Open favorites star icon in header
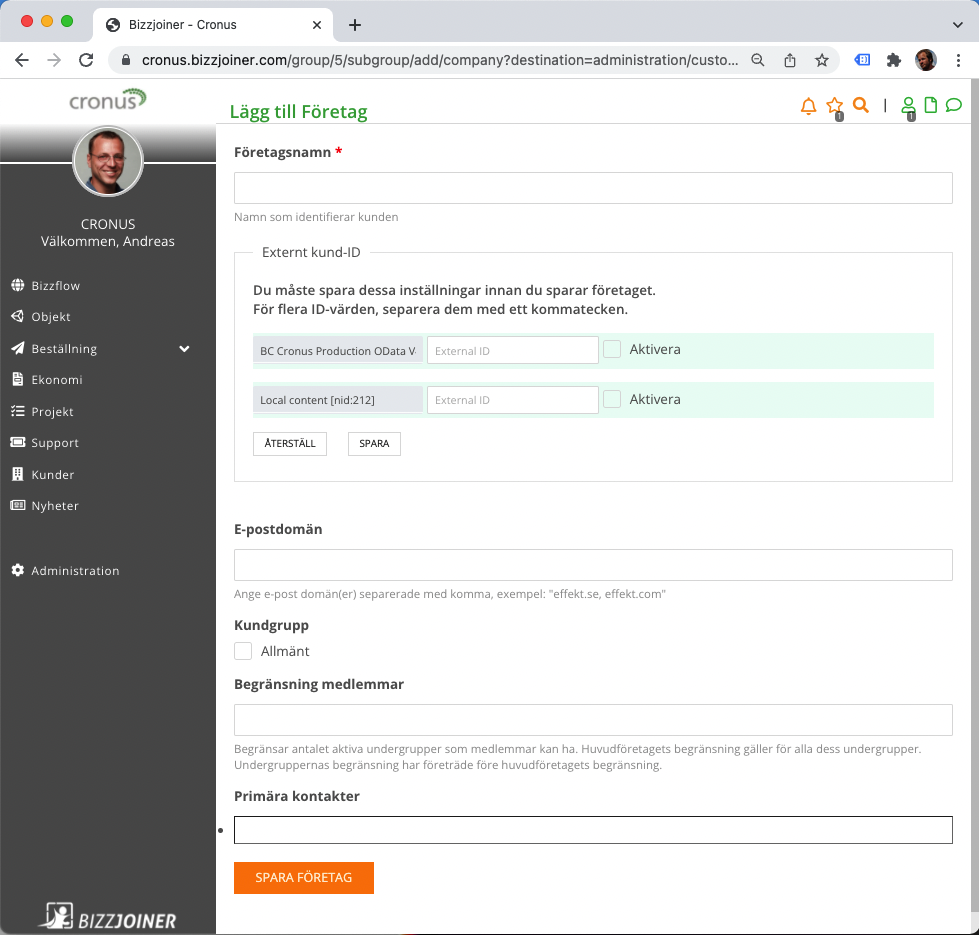Screen dimensions: 979x935 click(835, 106)
